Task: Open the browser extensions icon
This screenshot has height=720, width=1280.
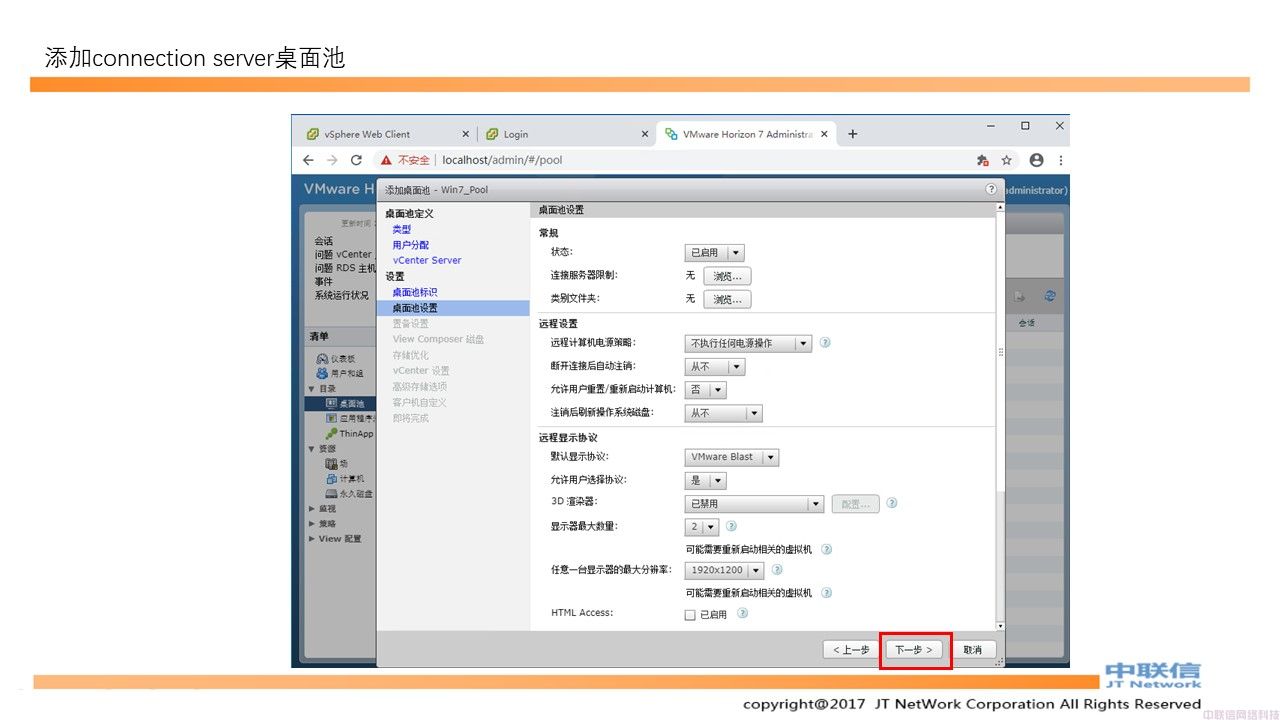Action: point(983,160)
